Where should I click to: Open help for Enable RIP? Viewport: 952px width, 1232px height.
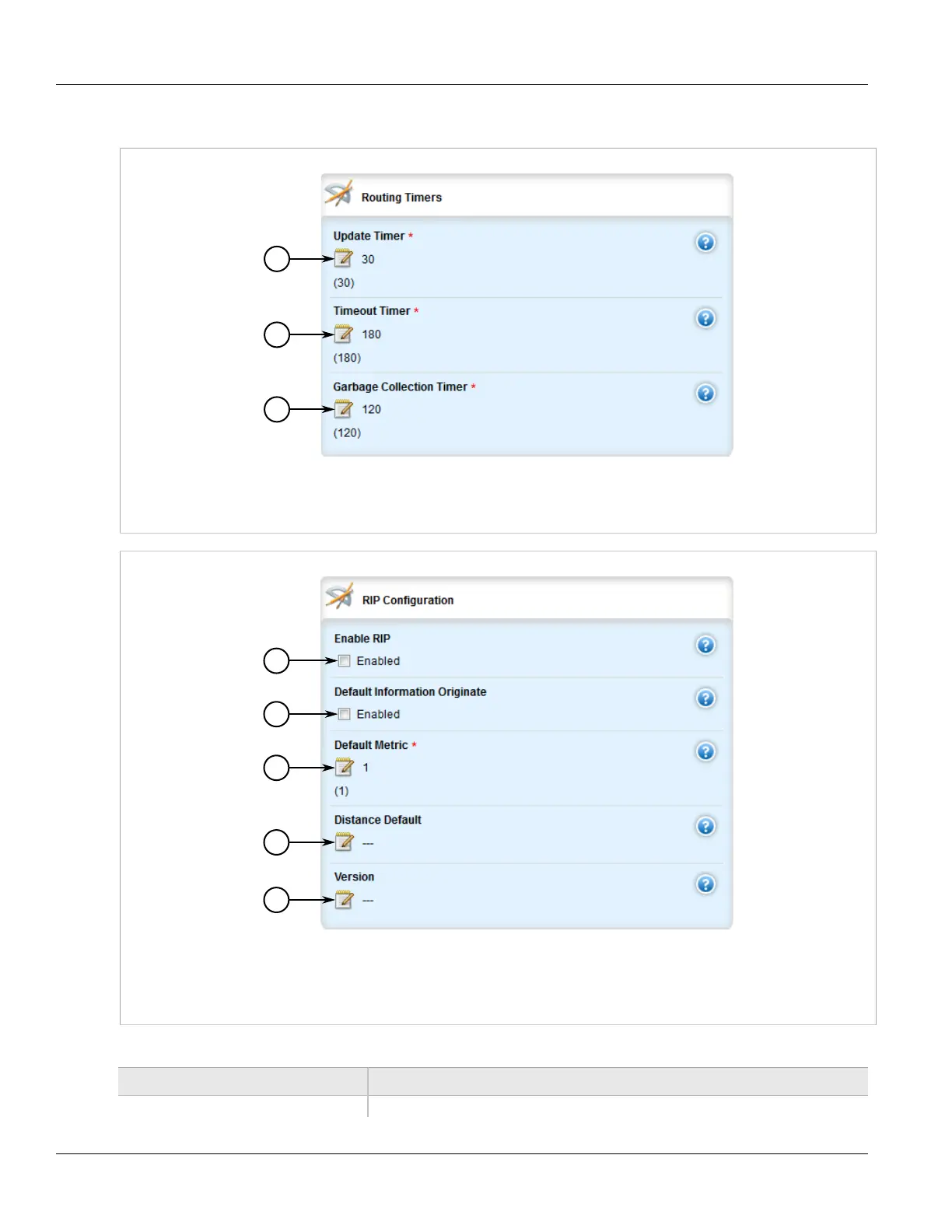(x=705, y=646)
